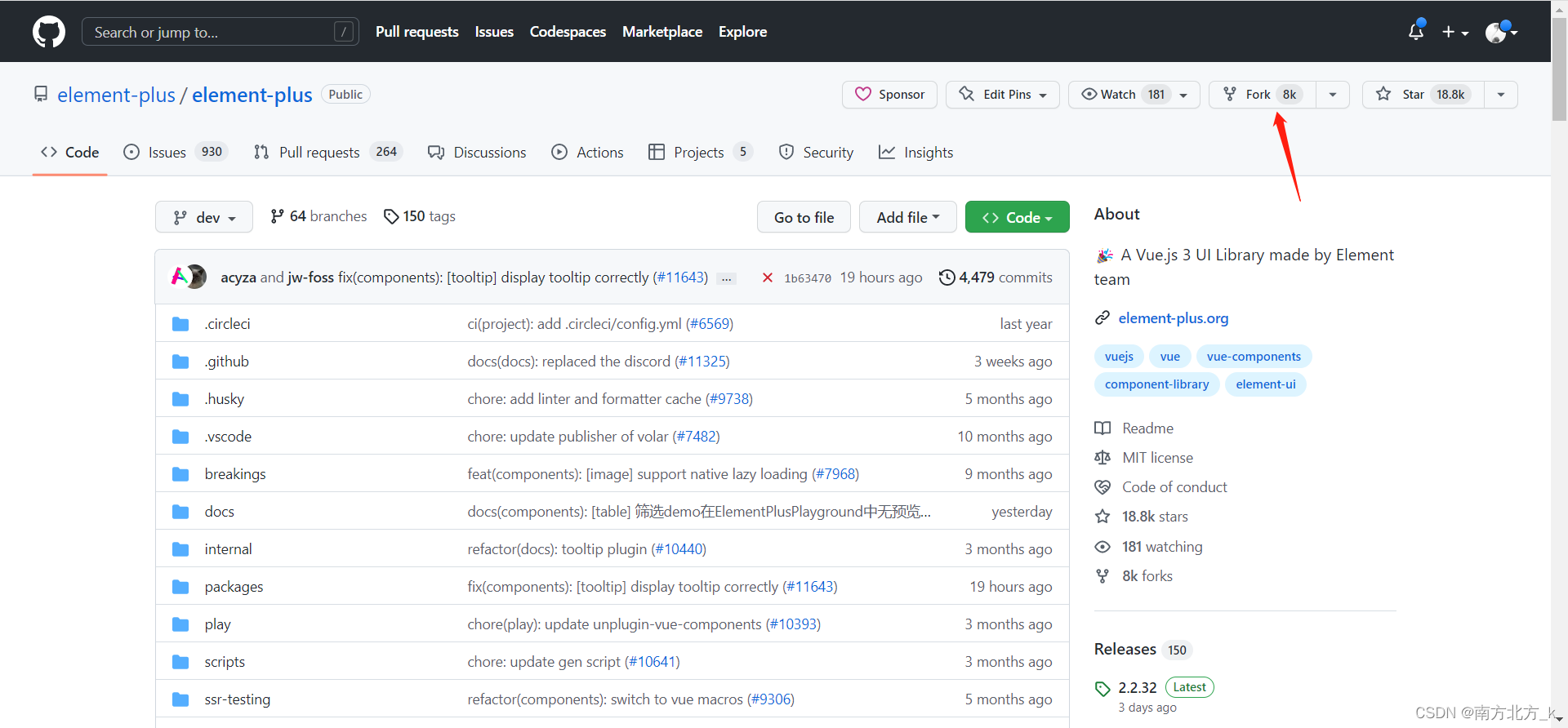This screenshot has width=1568, height=728.
Task: Open the notifications bell
Action: 1416,32
